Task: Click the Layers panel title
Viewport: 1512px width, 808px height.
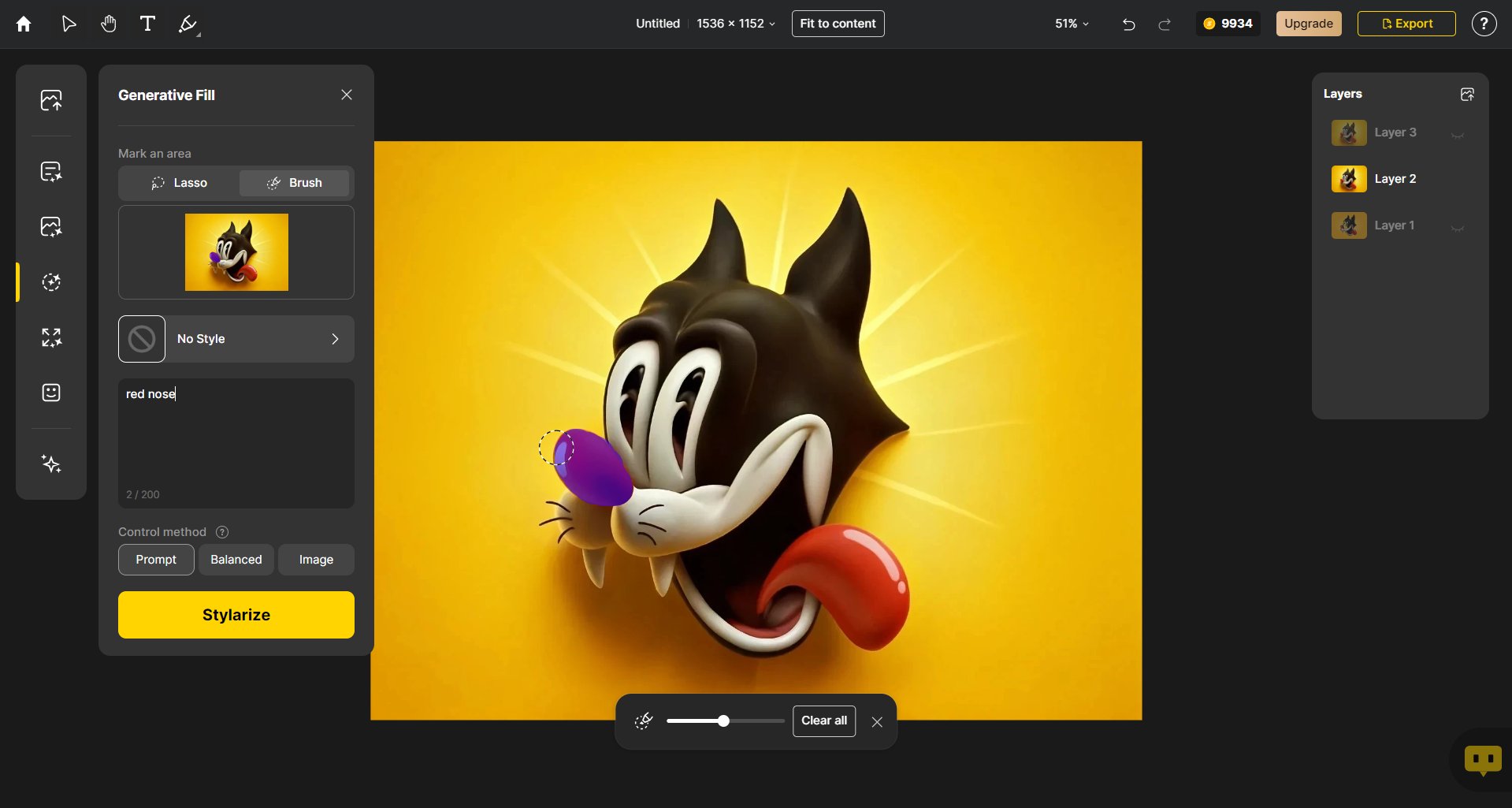Action: tap(1343, 94)
